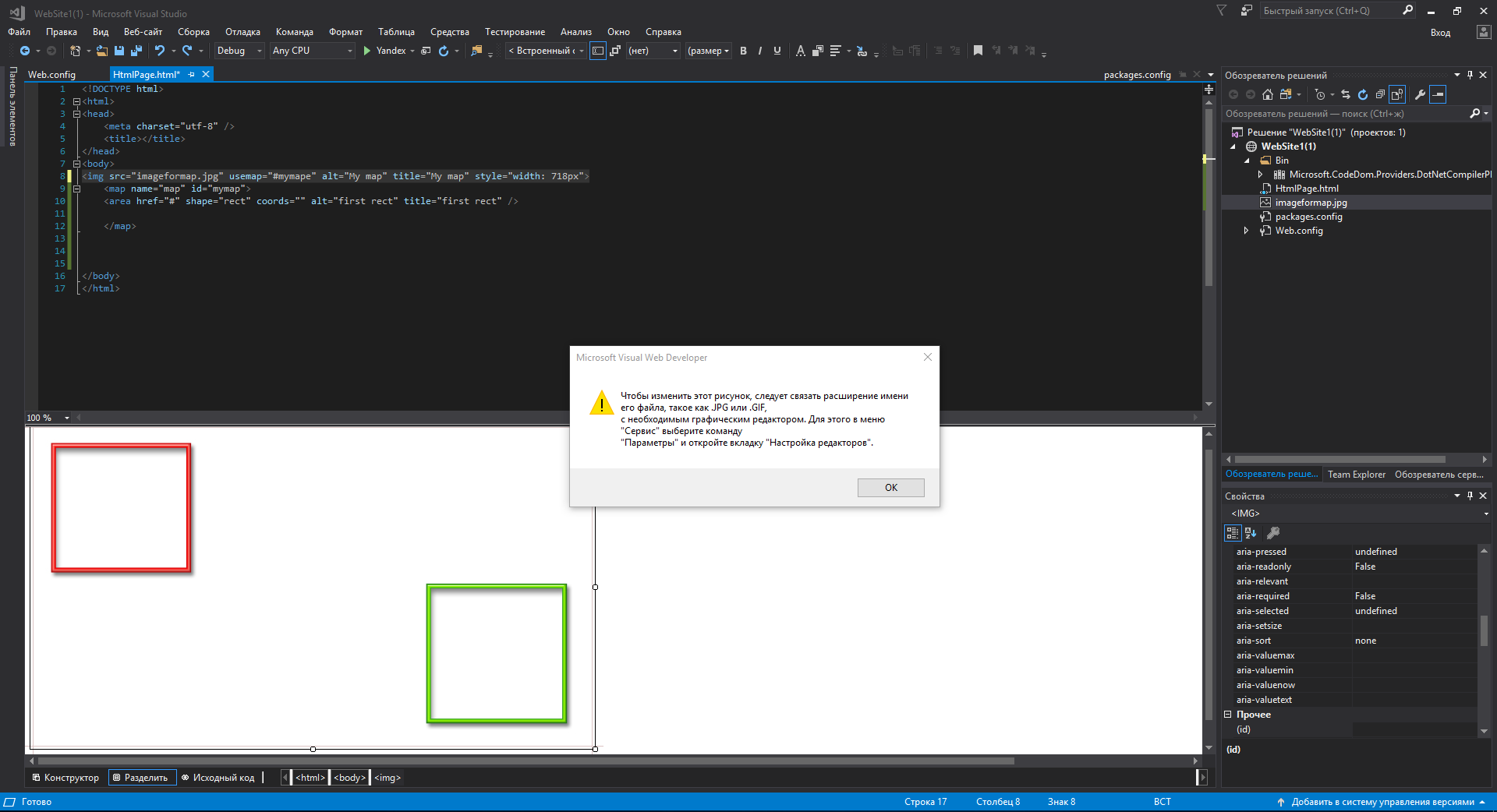Toggle the target rule visual aid button
The height and width of the screenshot is (812, 1497).
click(x=598, y=51)
